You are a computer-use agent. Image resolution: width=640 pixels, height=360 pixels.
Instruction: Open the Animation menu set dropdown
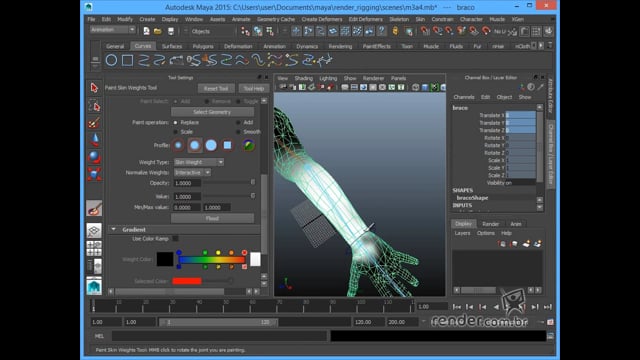[x=113, y=30]
